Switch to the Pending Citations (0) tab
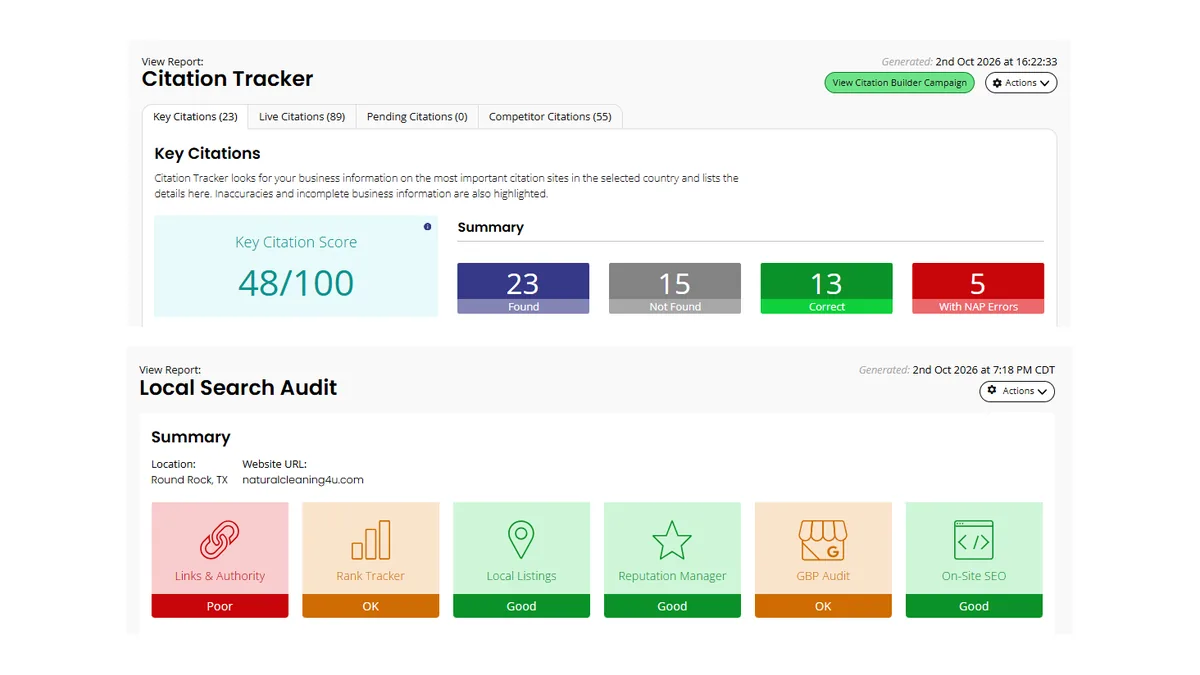The image size is (1200, 675). 417,117
